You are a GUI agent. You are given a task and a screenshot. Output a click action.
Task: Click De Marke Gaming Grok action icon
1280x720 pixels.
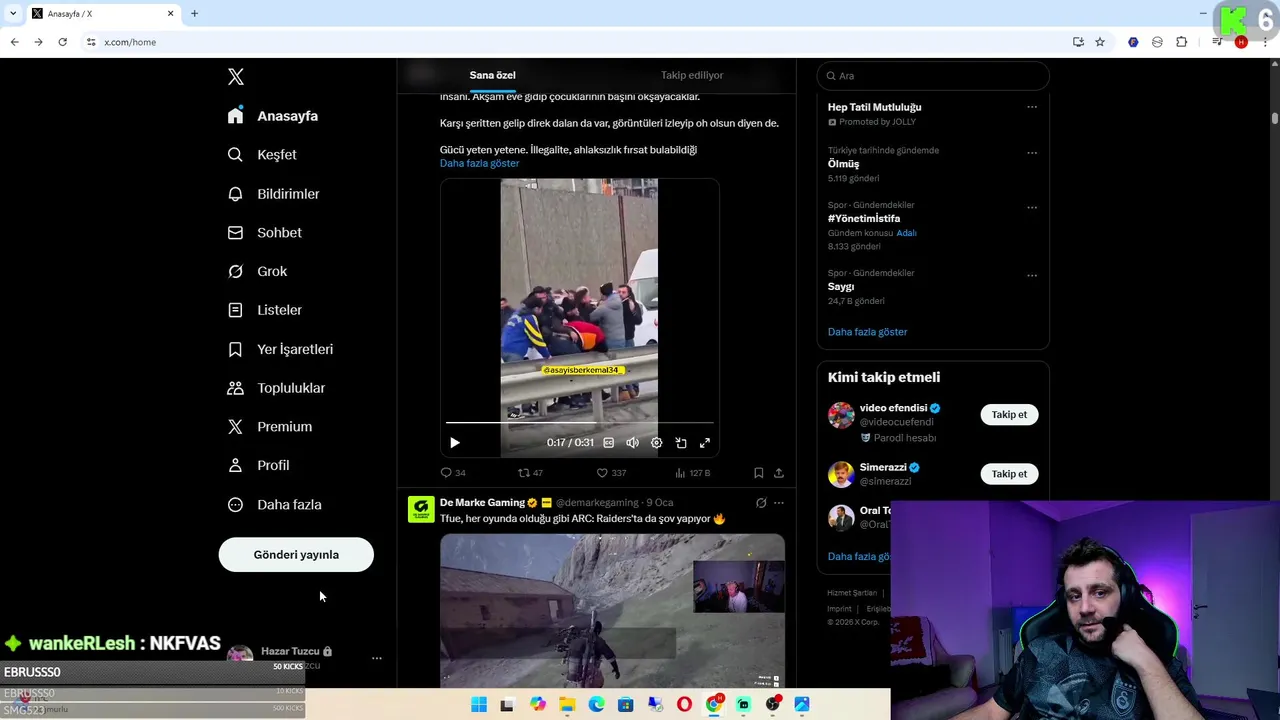761,503
